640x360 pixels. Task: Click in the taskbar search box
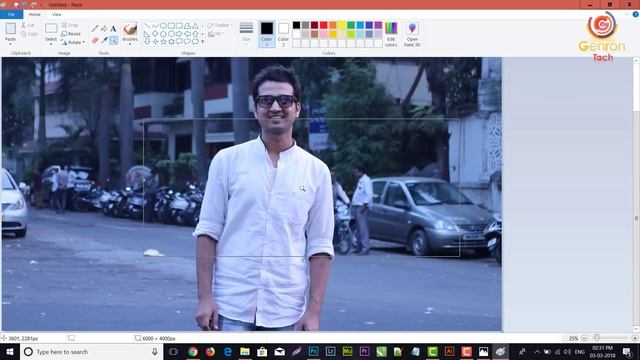pyautogui.click(x=91, y=351)
